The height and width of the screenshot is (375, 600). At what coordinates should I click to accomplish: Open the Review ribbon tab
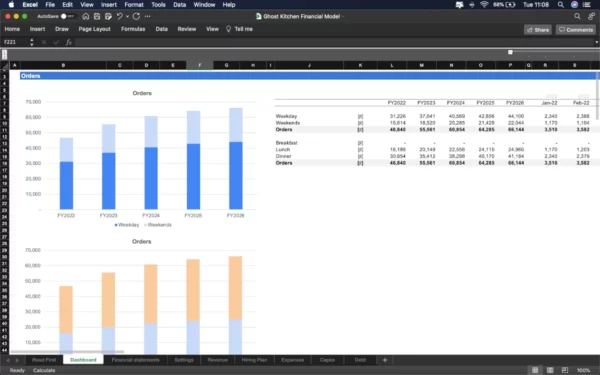pyautogui.click(x=187, y=29)
